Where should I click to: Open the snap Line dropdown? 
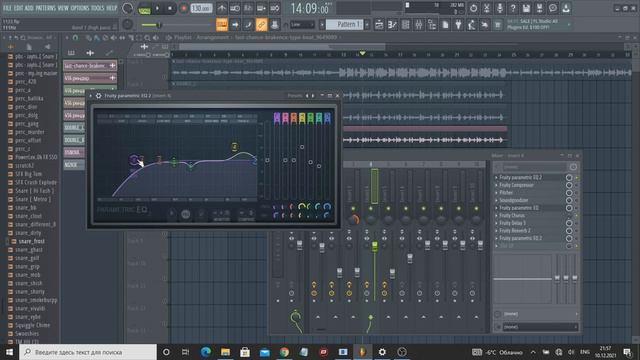[x=302, y=24]
